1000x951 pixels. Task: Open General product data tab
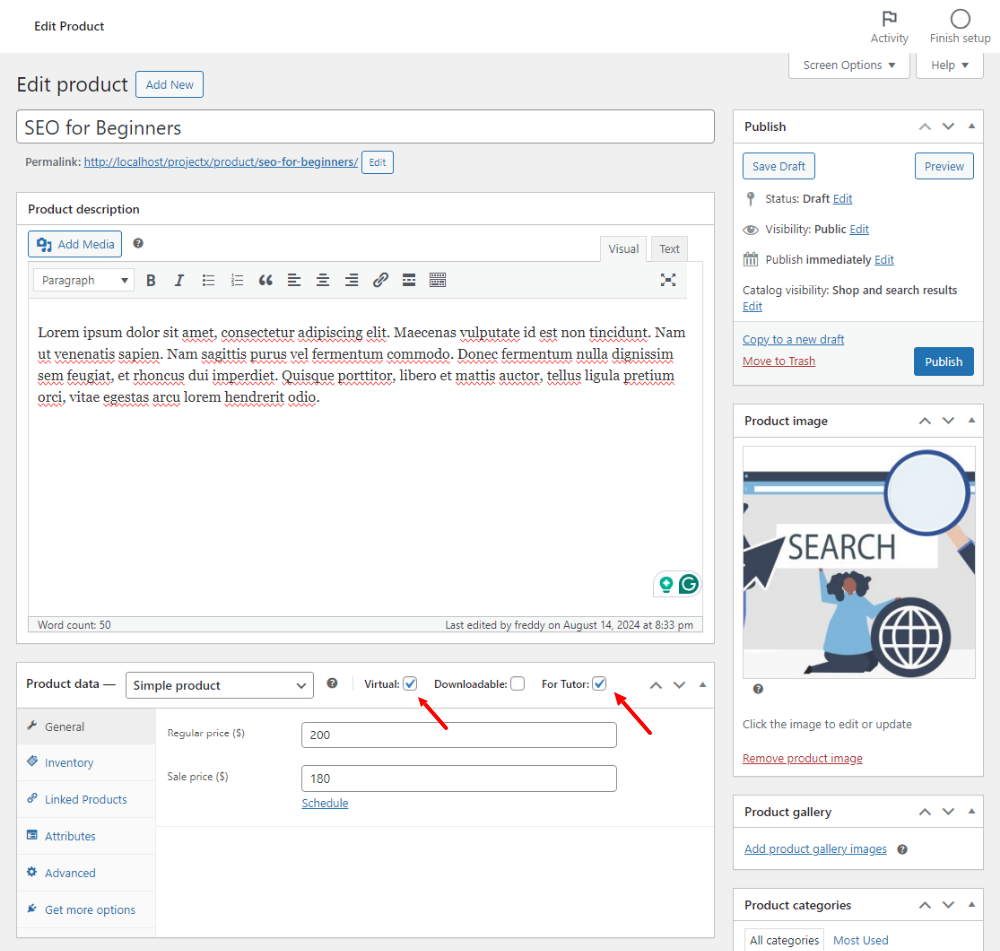pos(86,726)
